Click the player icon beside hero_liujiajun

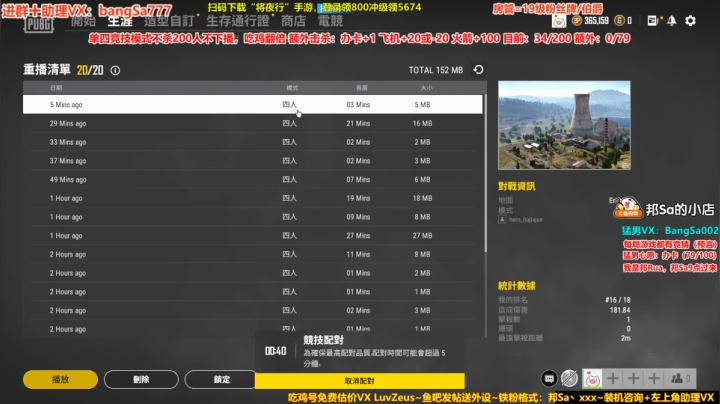(502, 219)
